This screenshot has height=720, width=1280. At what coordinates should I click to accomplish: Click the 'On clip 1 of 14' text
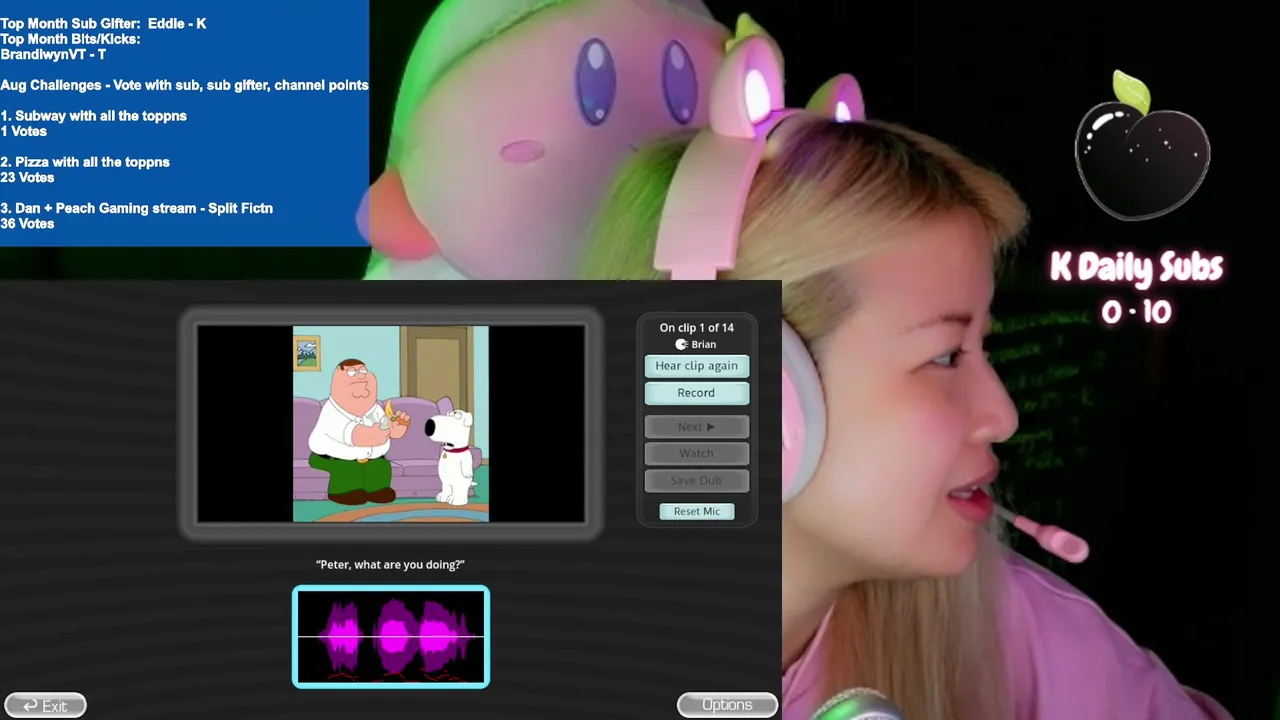coord(697,328)
